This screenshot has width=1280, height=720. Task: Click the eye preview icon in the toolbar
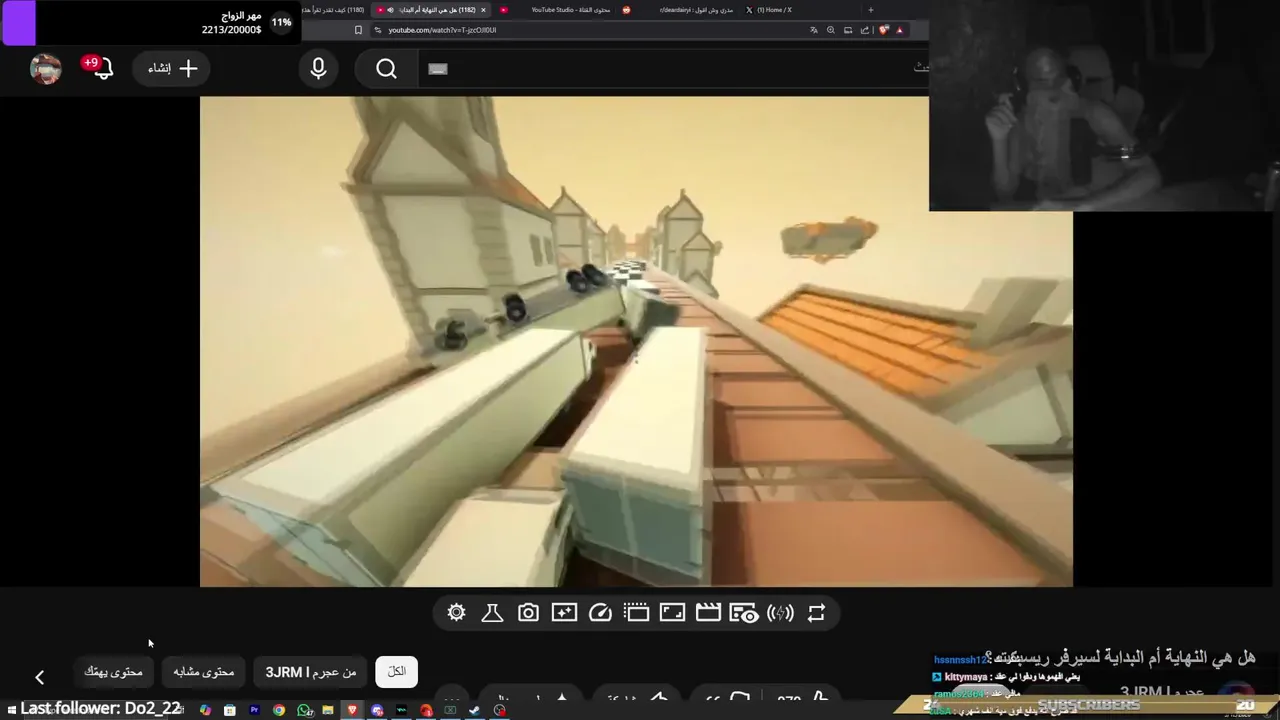[744, 613]
